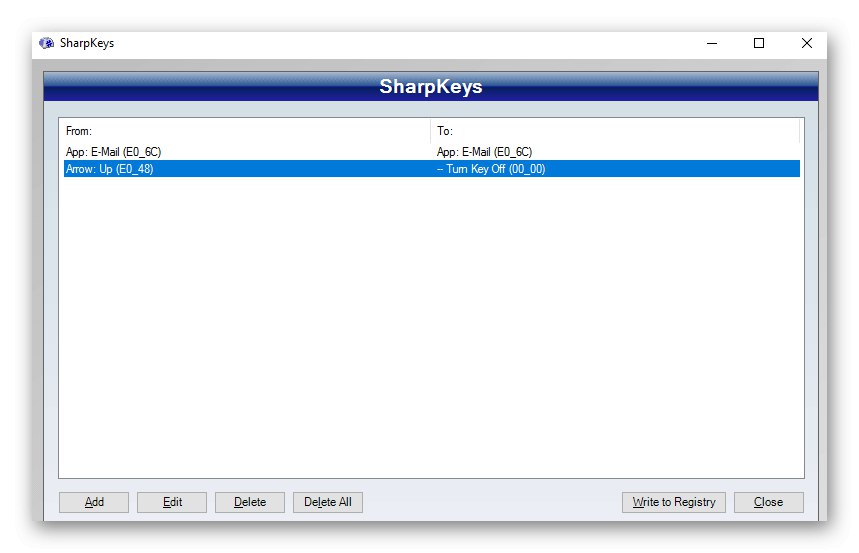Minimize the SharpKeys window

tap(712, 43)
